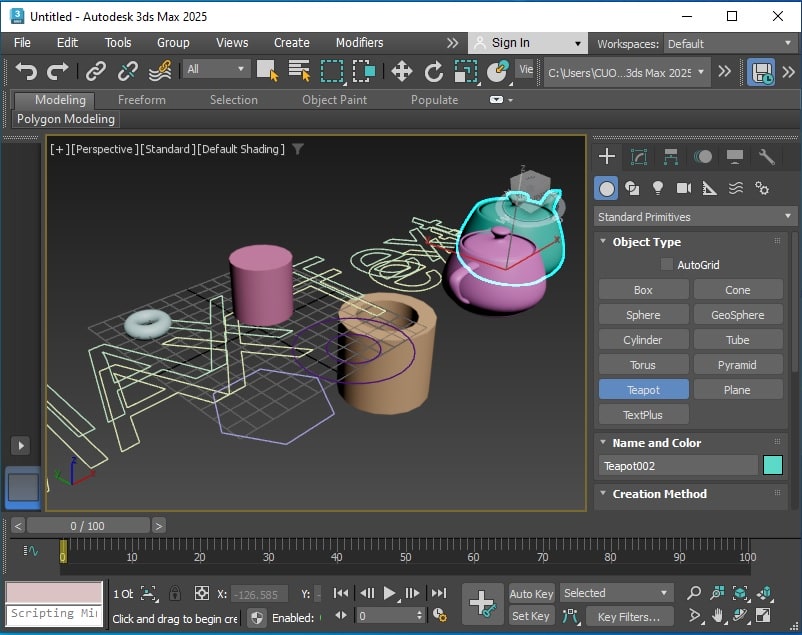The width and height of the screenshot is (802, 635).
Task: Open the Create menu
Action: pos(292,43)
